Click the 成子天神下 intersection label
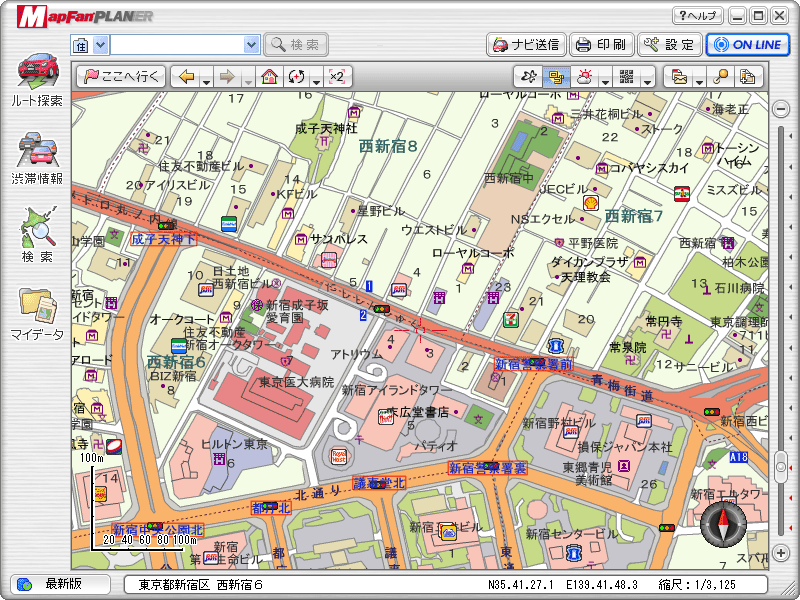 click(163, 239)
